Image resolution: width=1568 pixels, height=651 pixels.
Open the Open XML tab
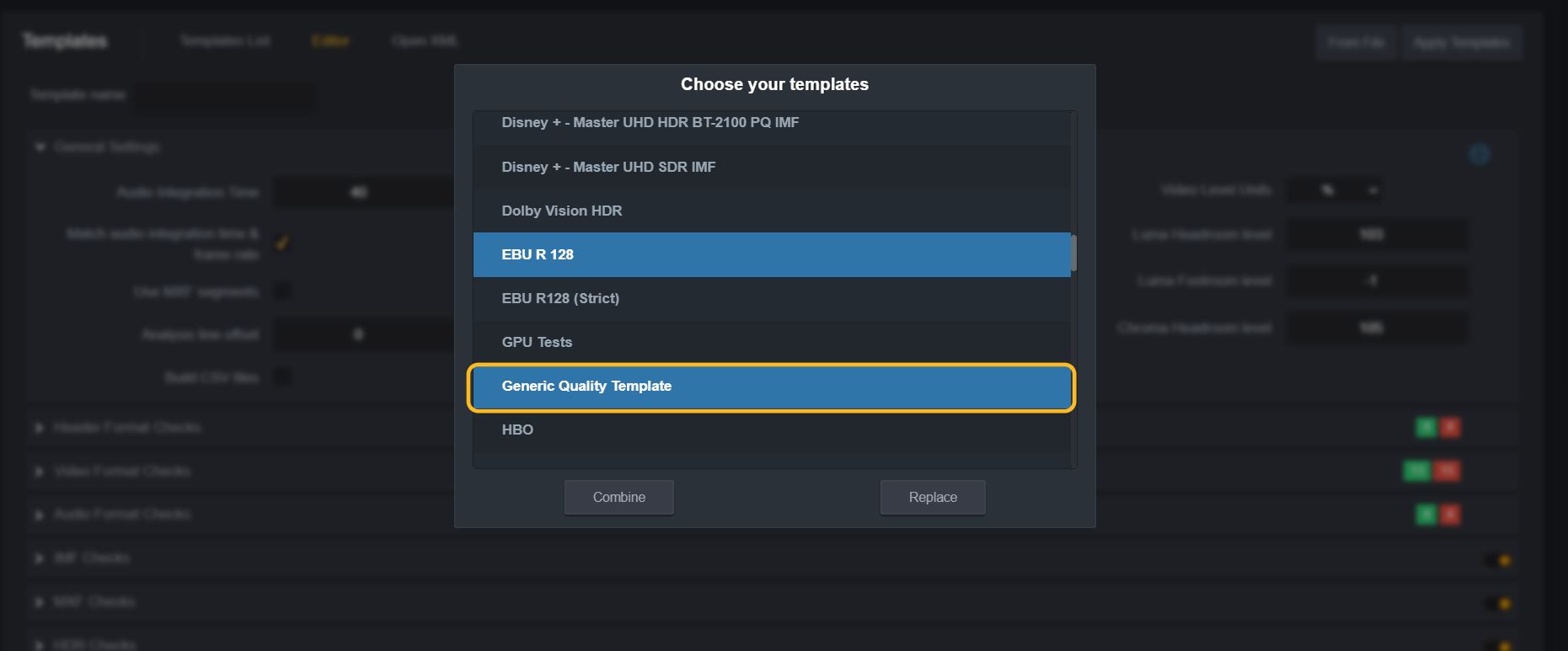425,40
